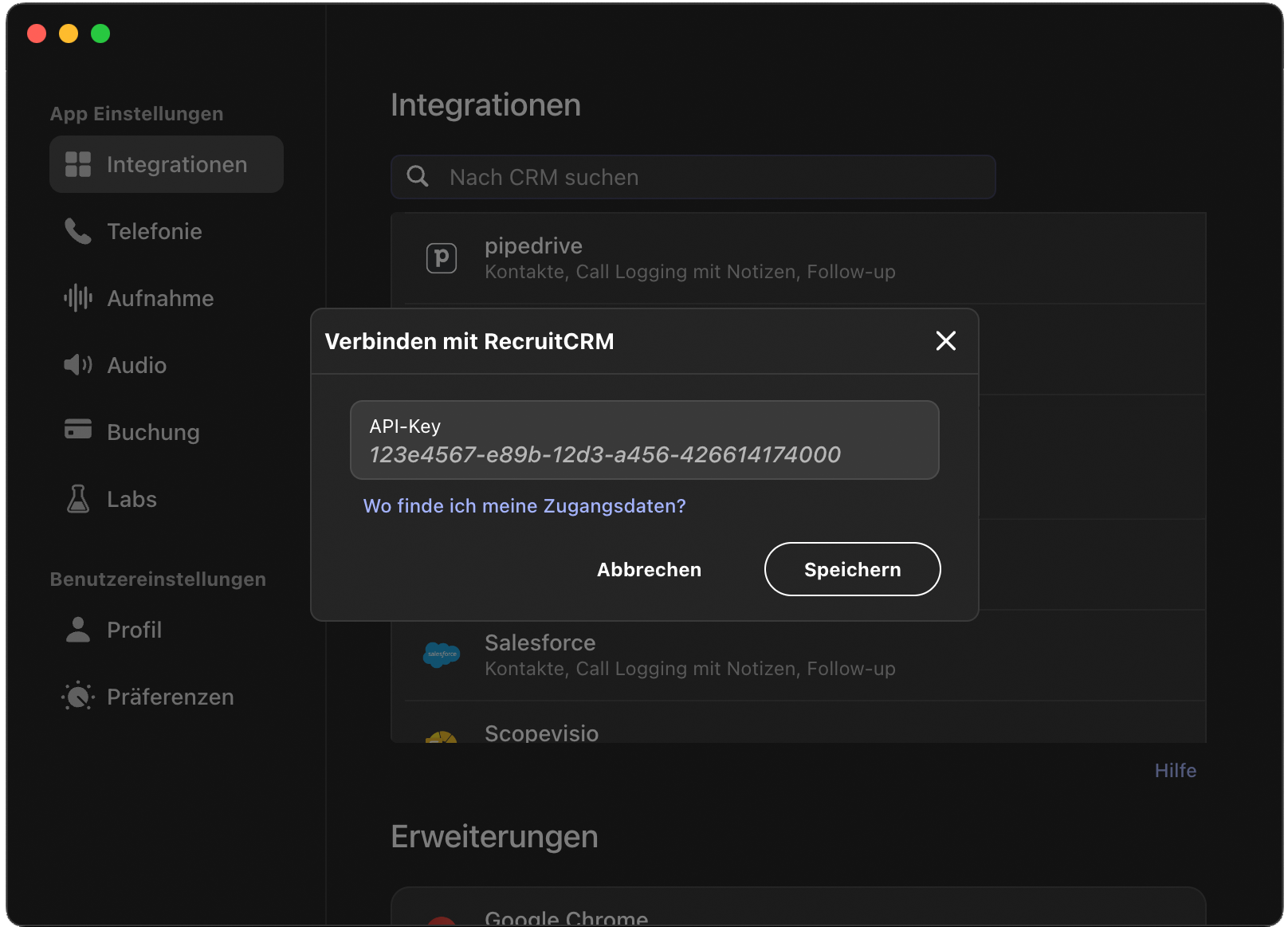
Task: Click the pipedrive logo icon
Action: (x=442, y=258)
